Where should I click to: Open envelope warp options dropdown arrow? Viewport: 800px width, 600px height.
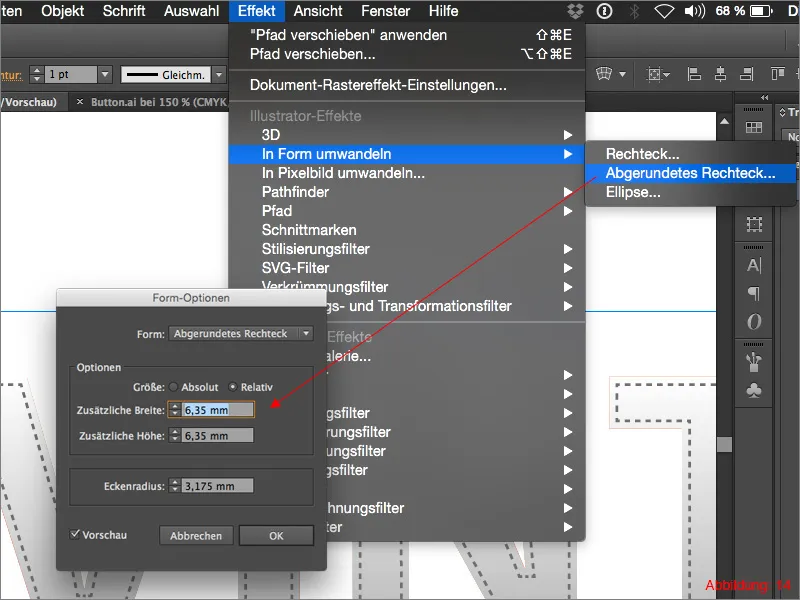(622, 74)
